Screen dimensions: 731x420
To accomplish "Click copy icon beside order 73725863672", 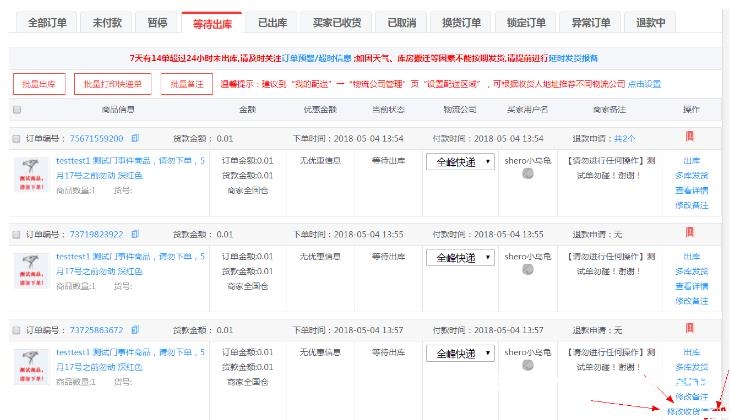I will coord(135,330).
